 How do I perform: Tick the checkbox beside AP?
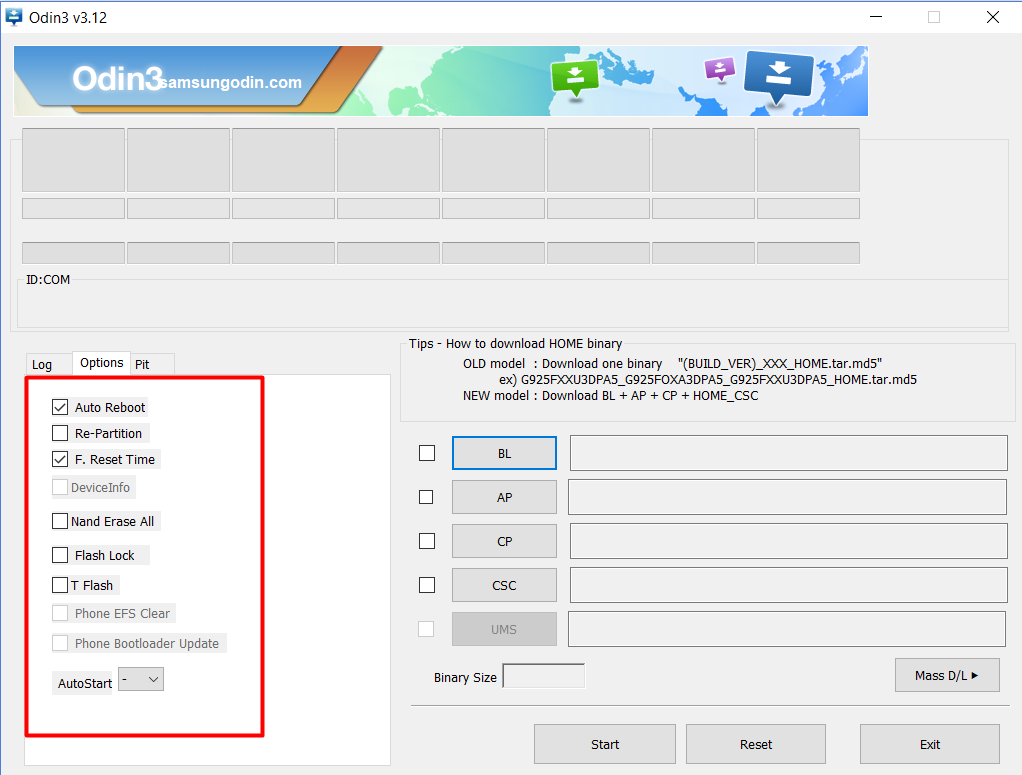426,497
